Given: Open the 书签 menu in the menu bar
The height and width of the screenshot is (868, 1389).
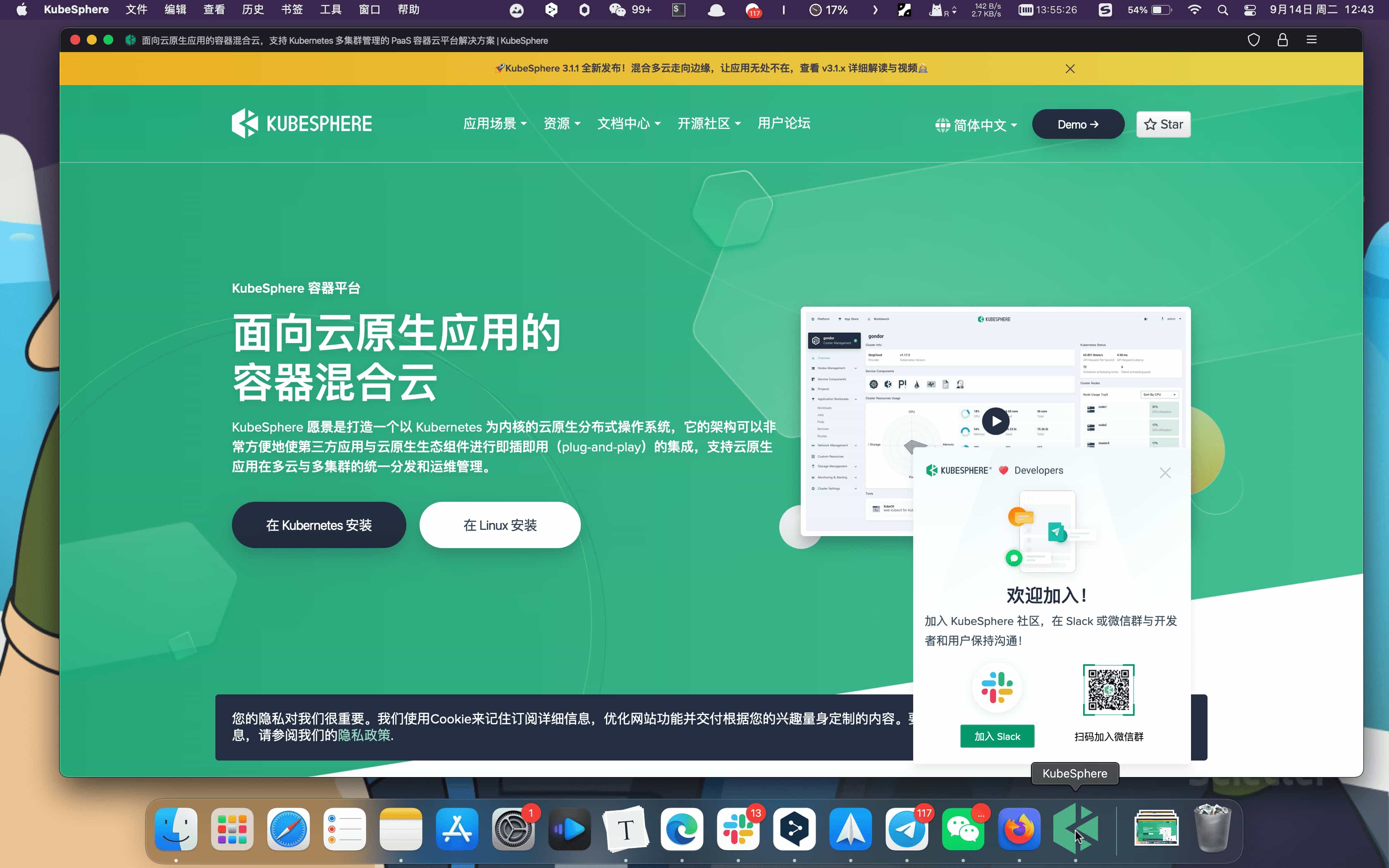Looking at the screenshot, I should pos(291,10).
